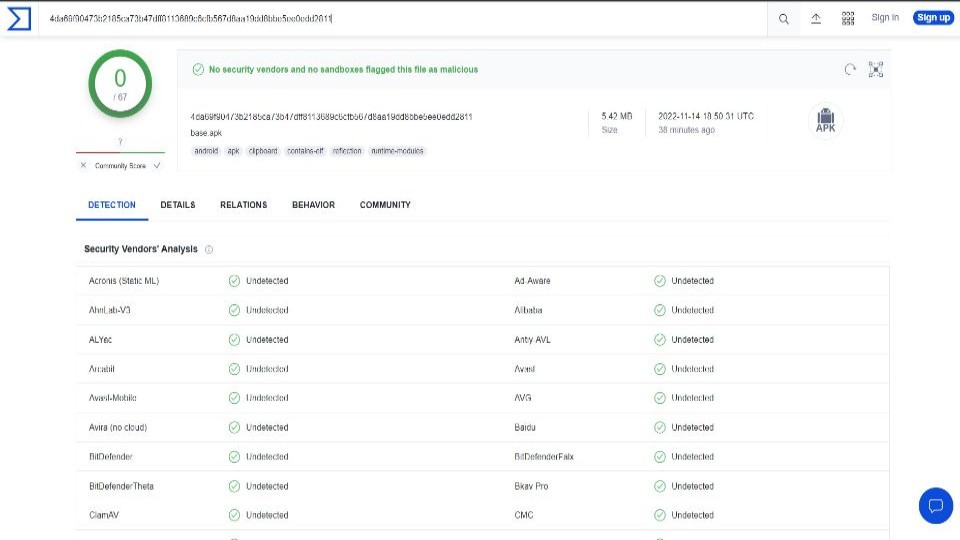The height and width of the screenshot is (540, 960).
Task: Click the BitDefender vendor name
Action: click(x=111, y=456)
